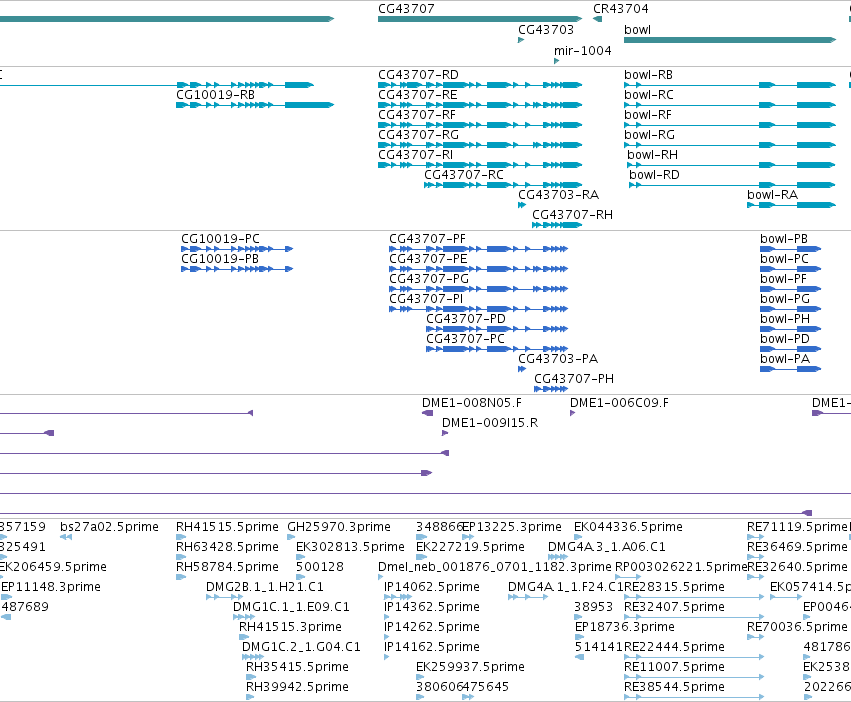Select EST EK259937.5prime
This screenshot has height=702, width=851.
click(420, 677)
